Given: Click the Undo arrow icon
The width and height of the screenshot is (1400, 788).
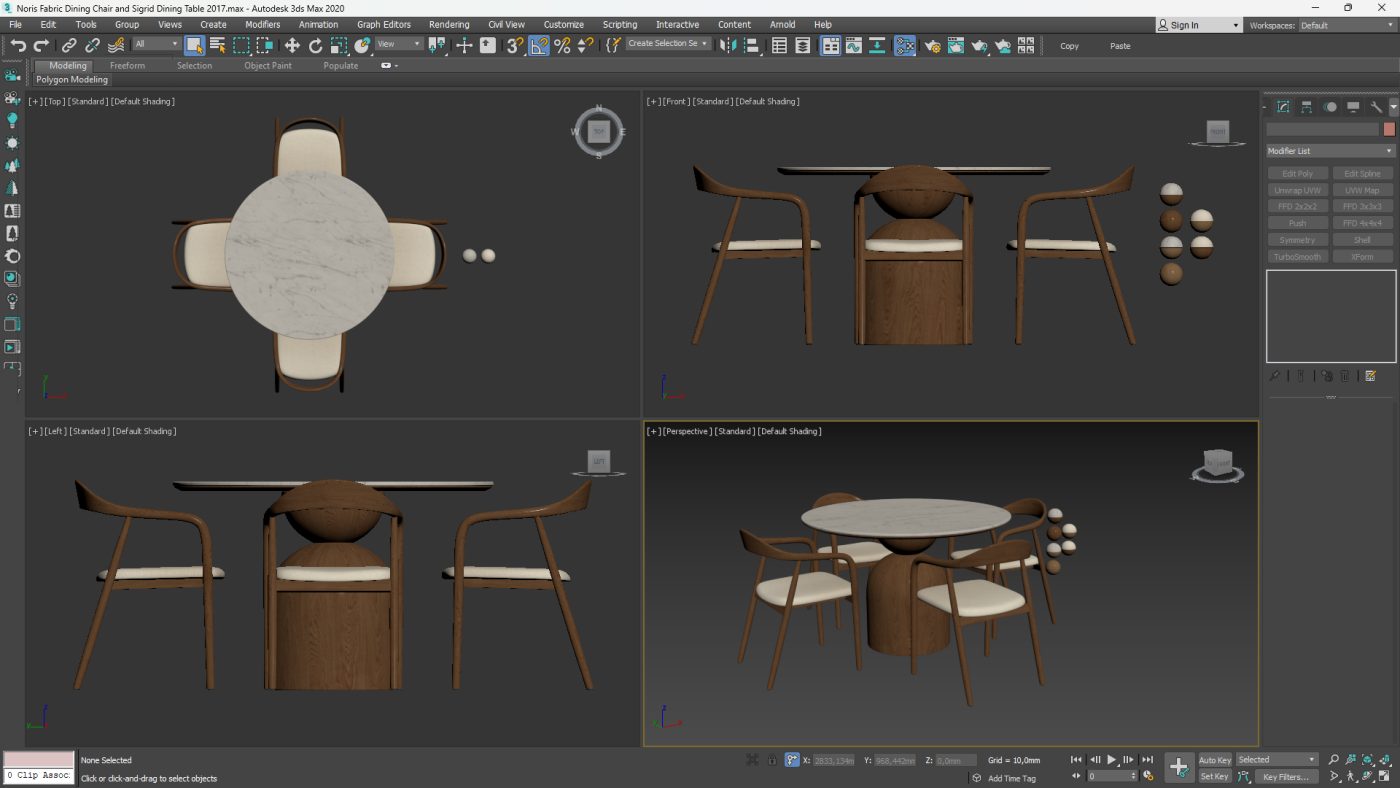Looking at the screenshot, I should [18, 45].
